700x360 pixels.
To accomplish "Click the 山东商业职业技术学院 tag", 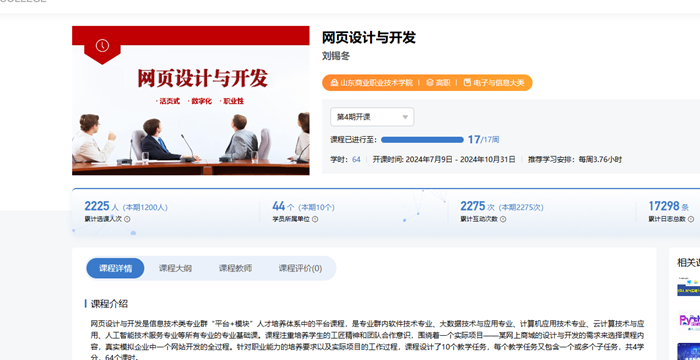I will click(376, 83).
